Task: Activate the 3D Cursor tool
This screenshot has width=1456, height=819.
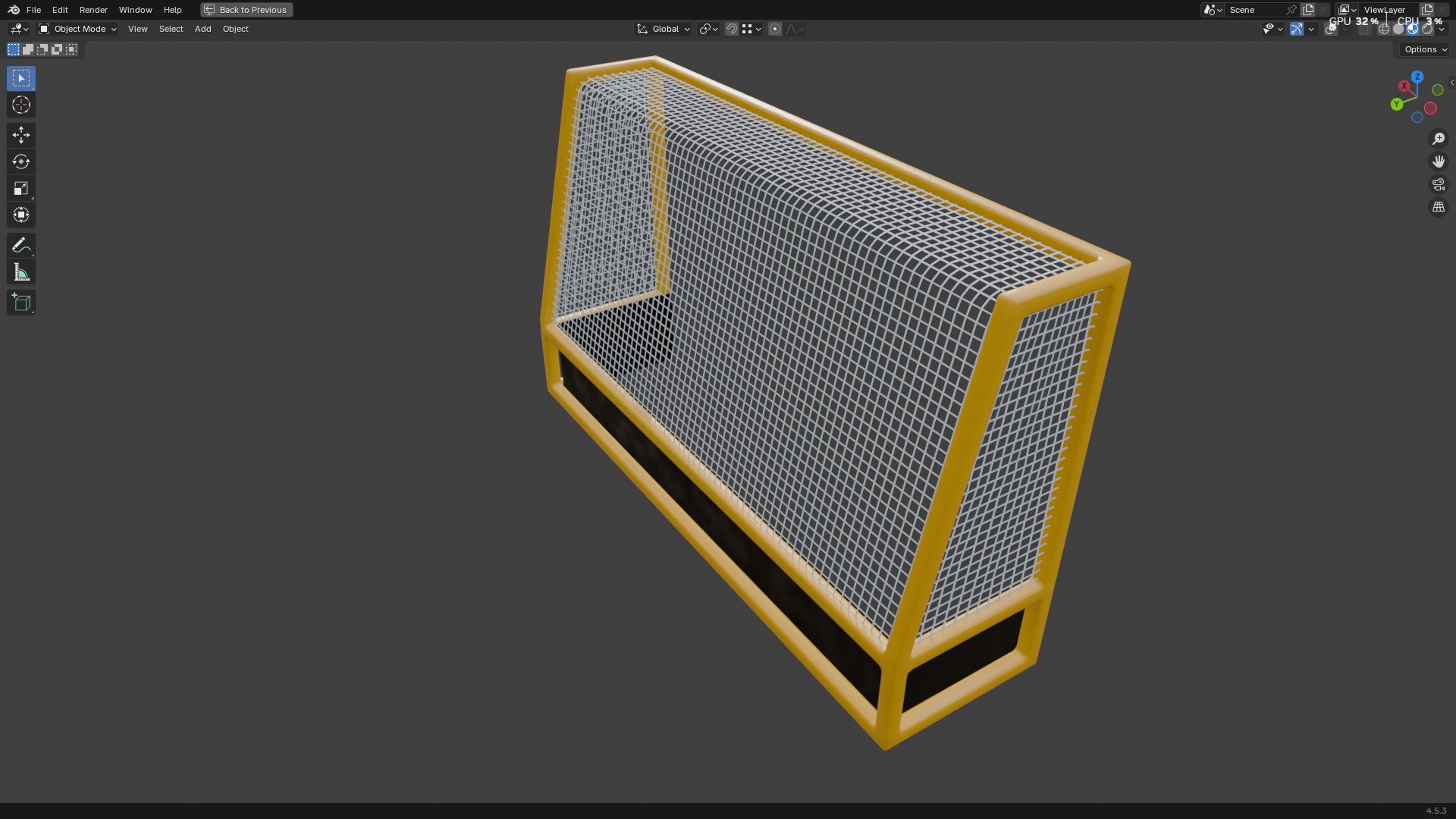Action: coord(21,105)
